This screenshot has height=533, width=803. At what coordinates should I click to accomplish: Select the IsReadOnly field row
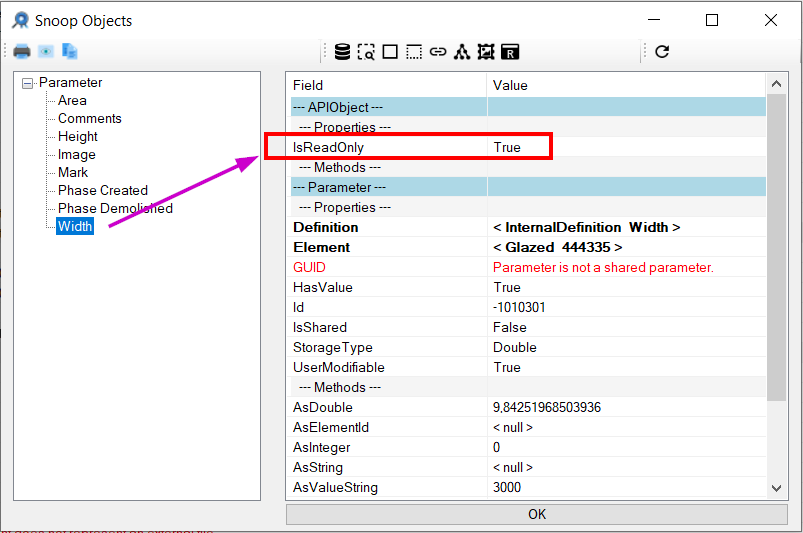528,147
